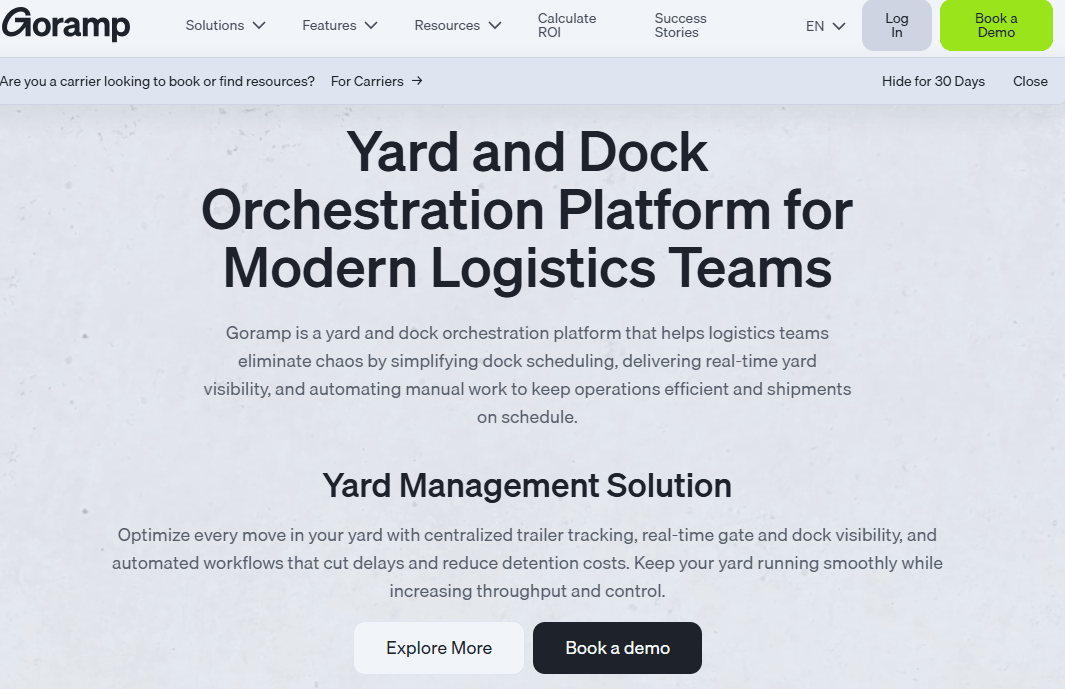The height and width of the screenshot is (689, 1065).
Task: Click the green Book a Demo button
Action: 996,25
